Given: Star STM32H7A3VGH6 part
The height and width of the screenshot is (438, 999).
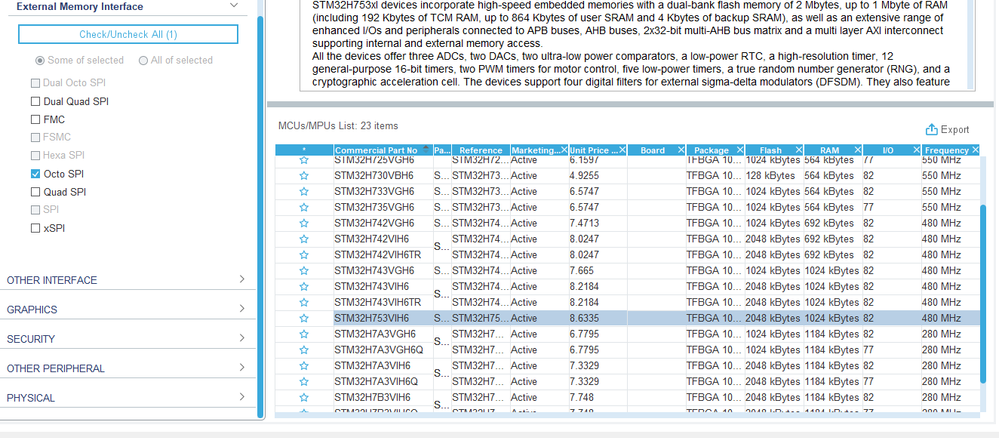Looking at the screenshot, I should [304, 334].
